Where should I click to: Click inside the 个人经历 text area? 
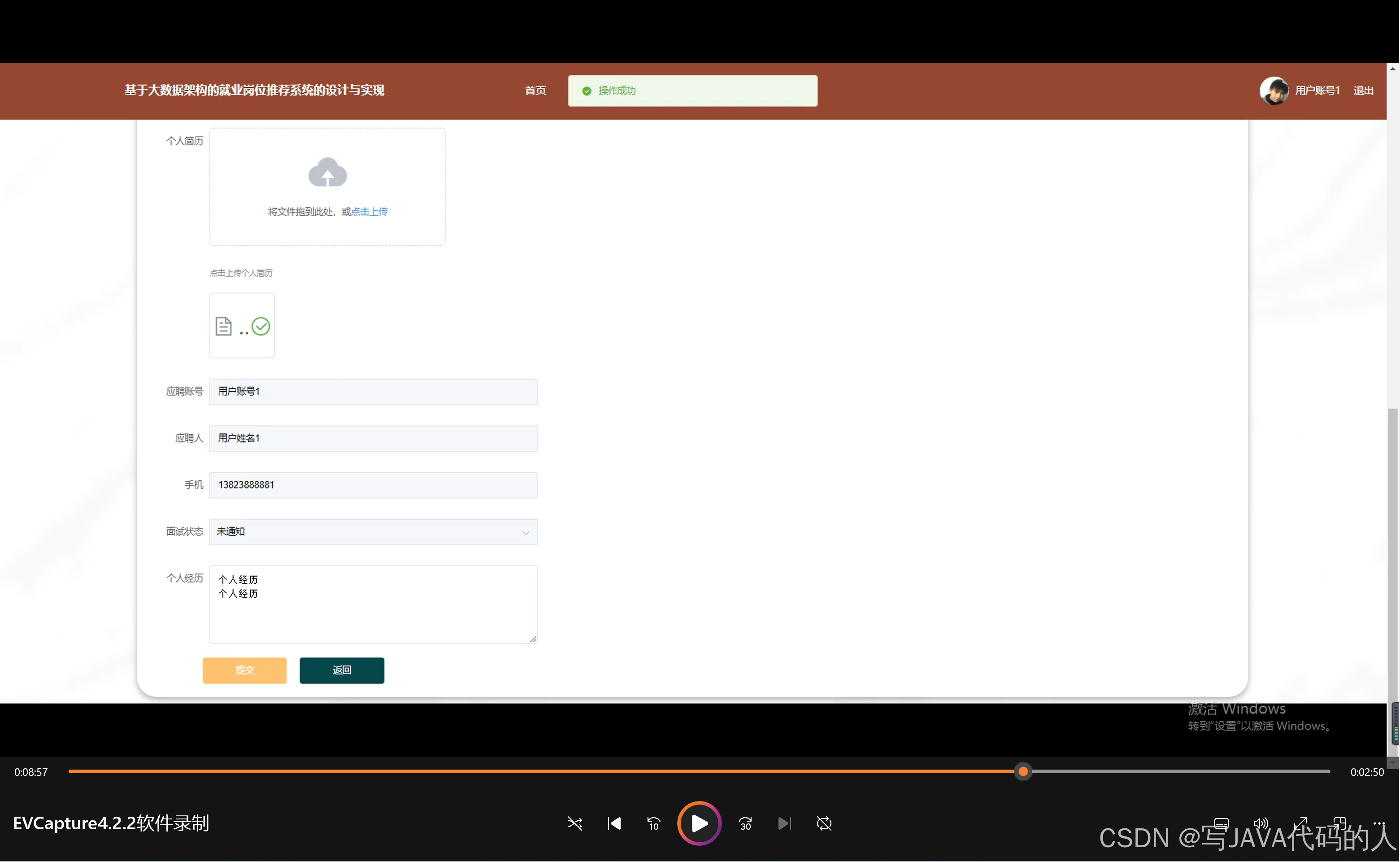pos(374,604)
